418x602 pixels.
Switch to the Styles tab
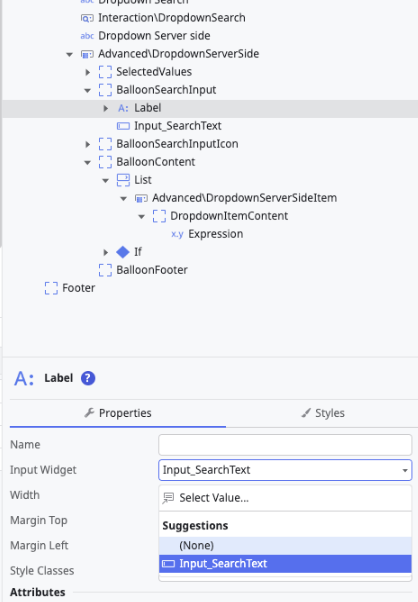pyautogui.click(x=322, y=413)
